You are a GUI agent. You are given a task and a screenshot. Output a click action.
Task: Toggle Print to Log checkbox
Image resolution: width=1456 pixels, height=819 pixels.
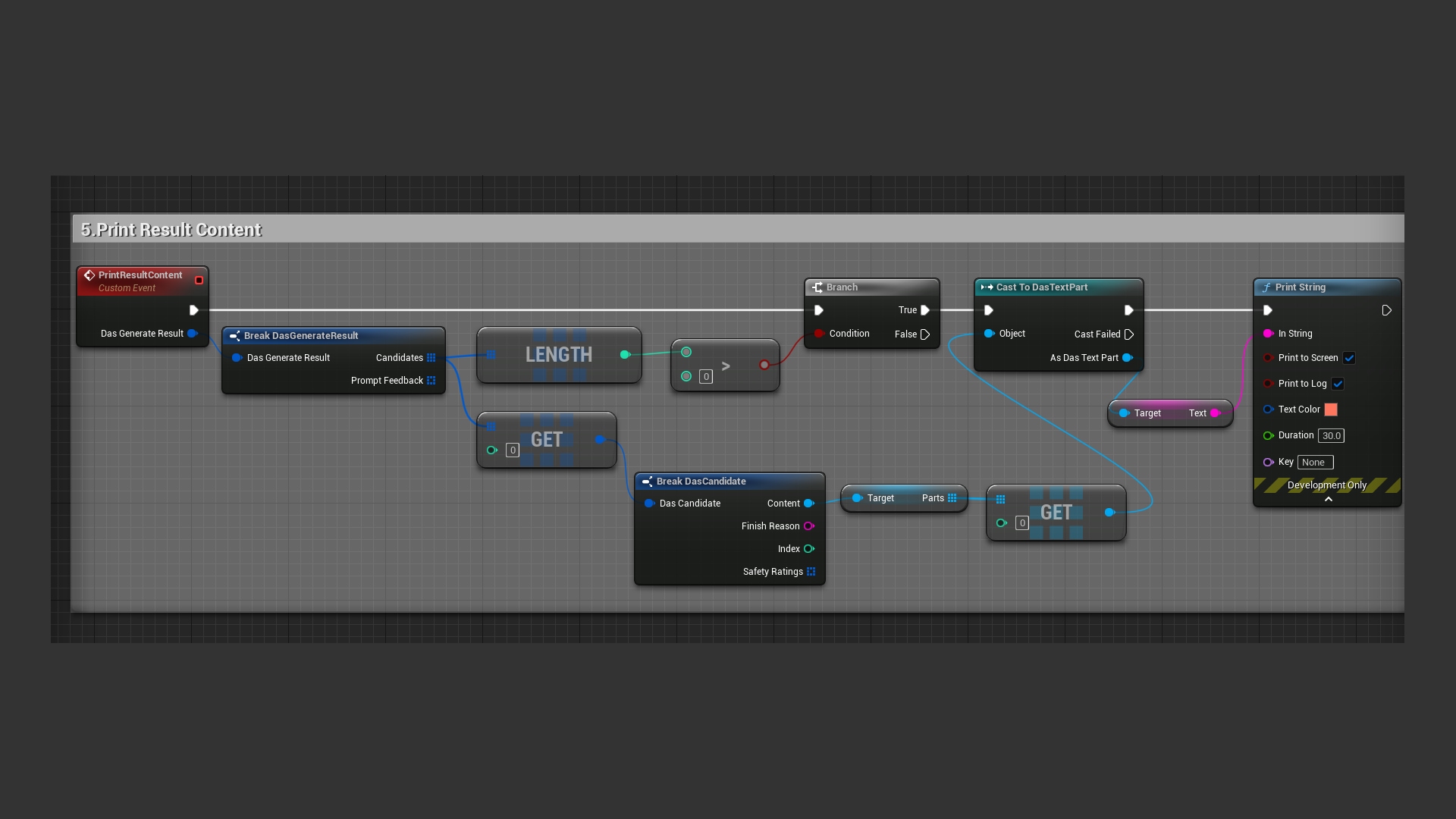(1338, 384)
